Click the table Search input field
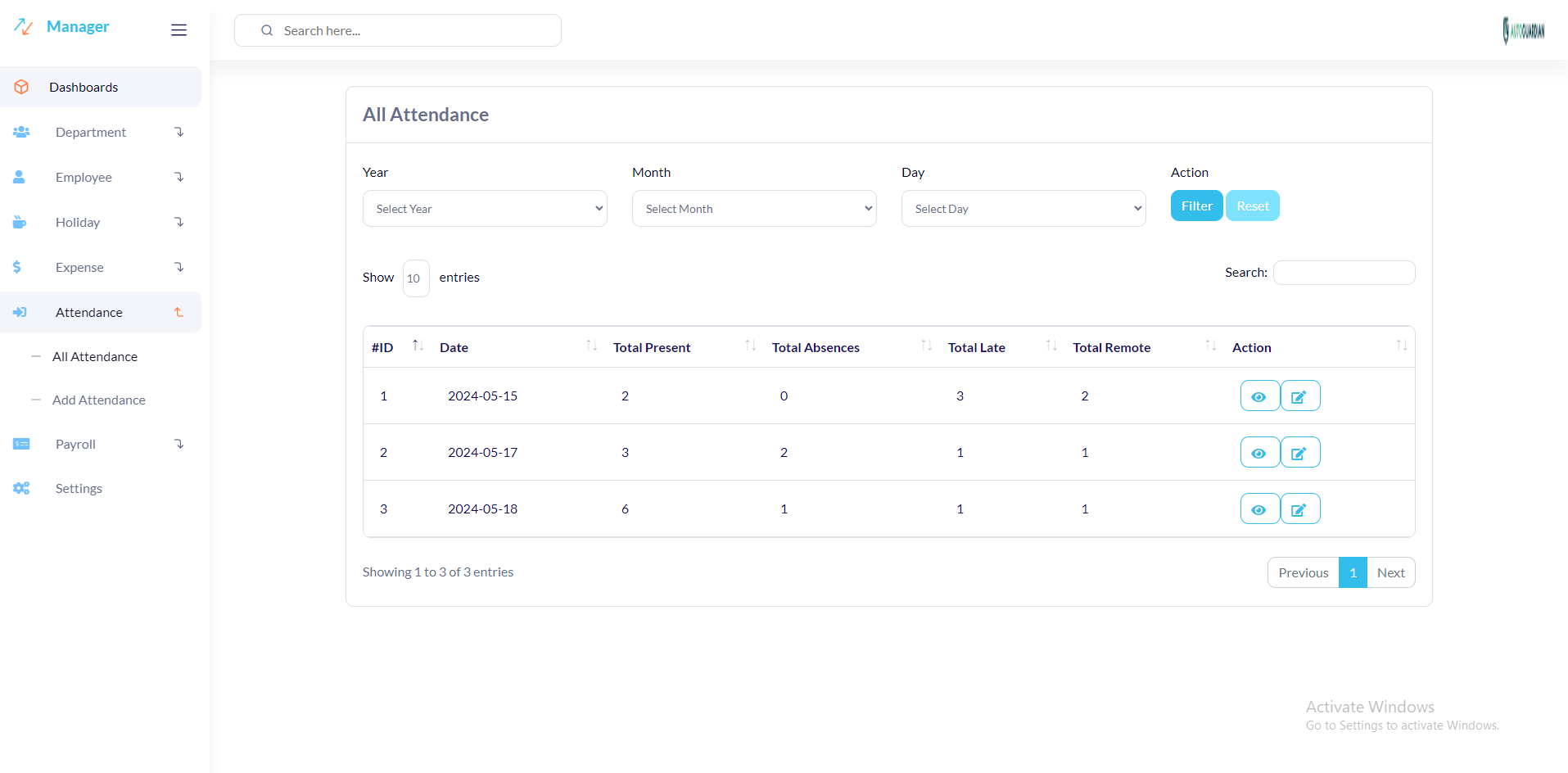The width and height of the screenshot is (1568, 773). coord(1344,273)
